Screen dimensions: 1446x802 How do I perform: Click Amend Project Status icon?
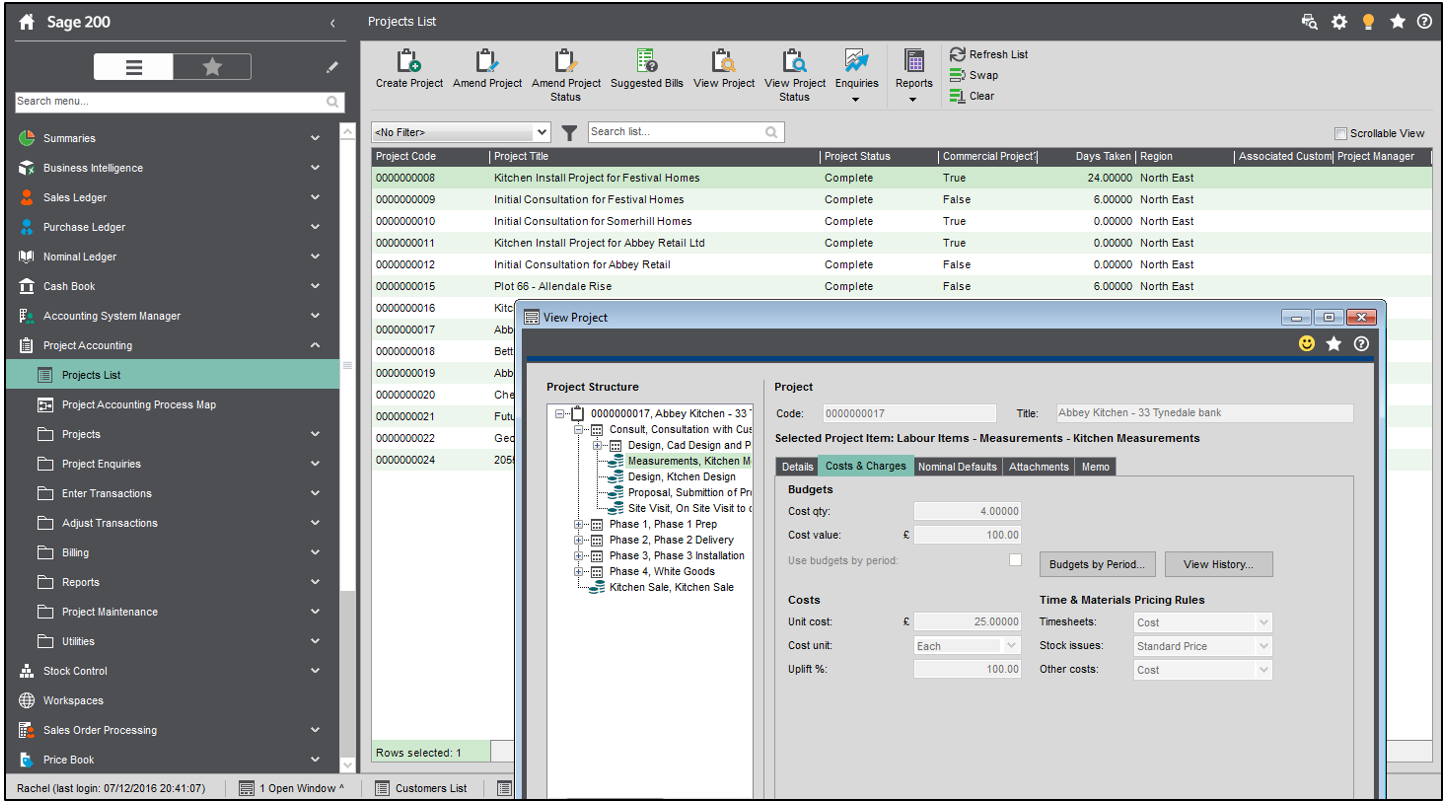566,61
